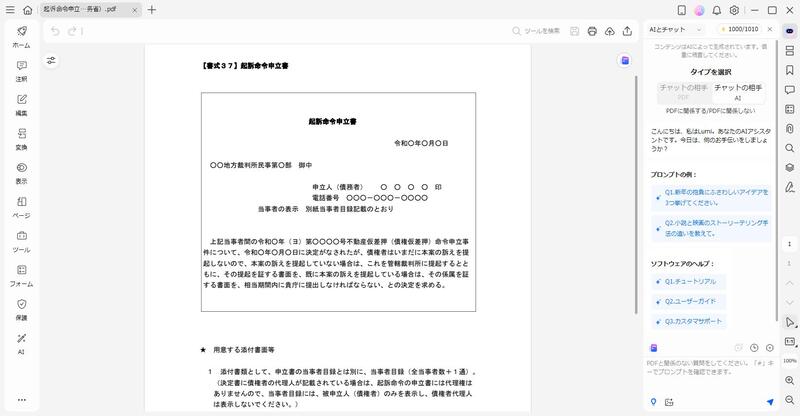Open the ページ page organizer

point(21,208)
